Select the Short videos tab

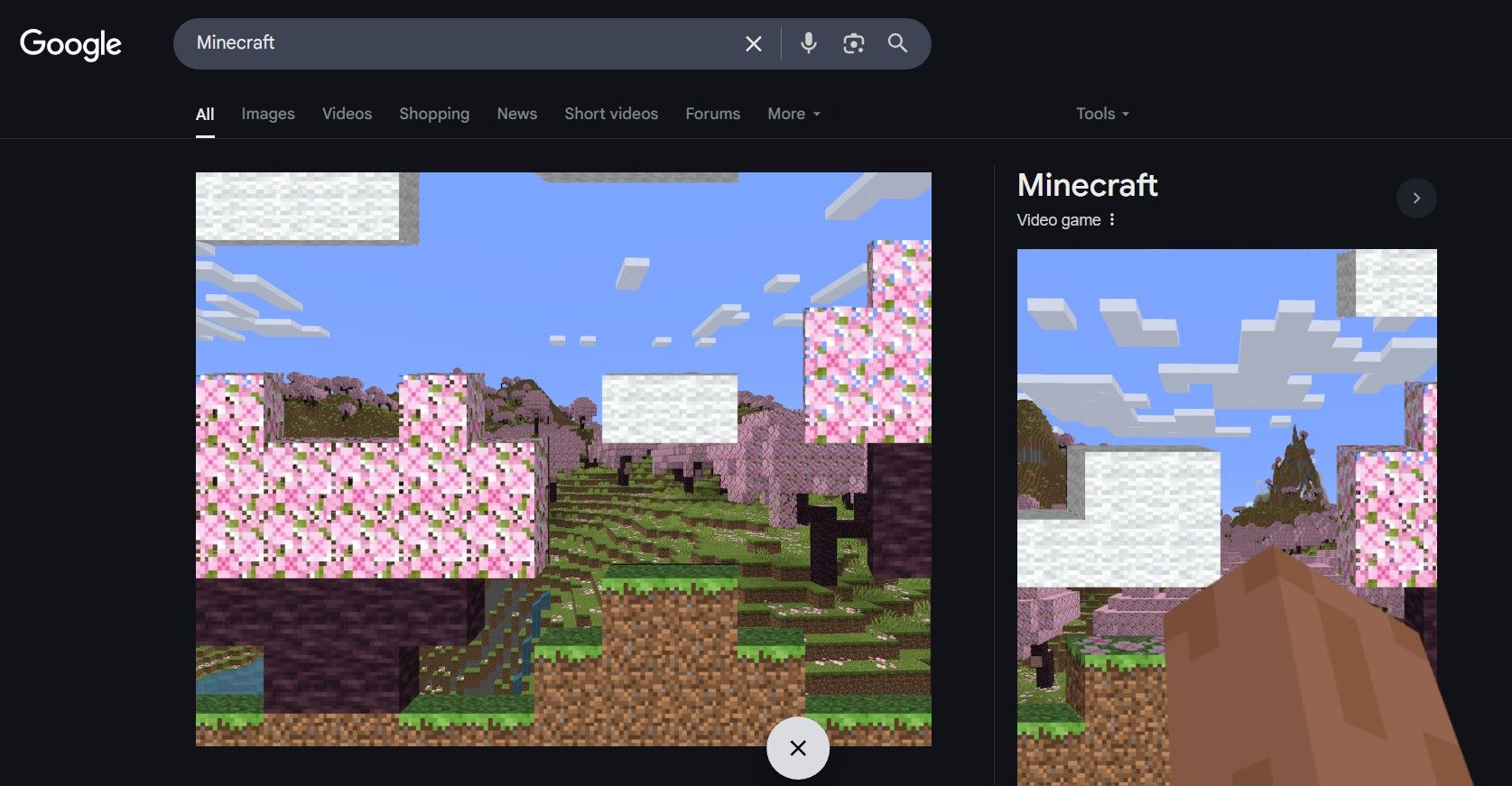611,114
